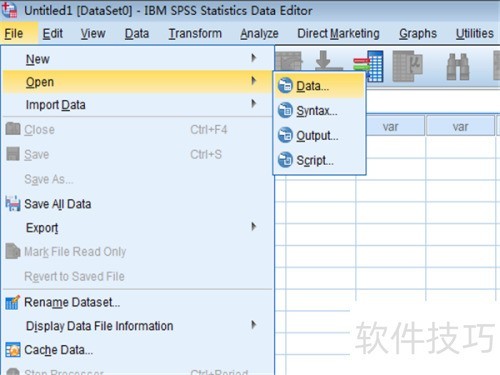Open the View menu
This screenshot has width=500, height=375.
tap(93, 33)
